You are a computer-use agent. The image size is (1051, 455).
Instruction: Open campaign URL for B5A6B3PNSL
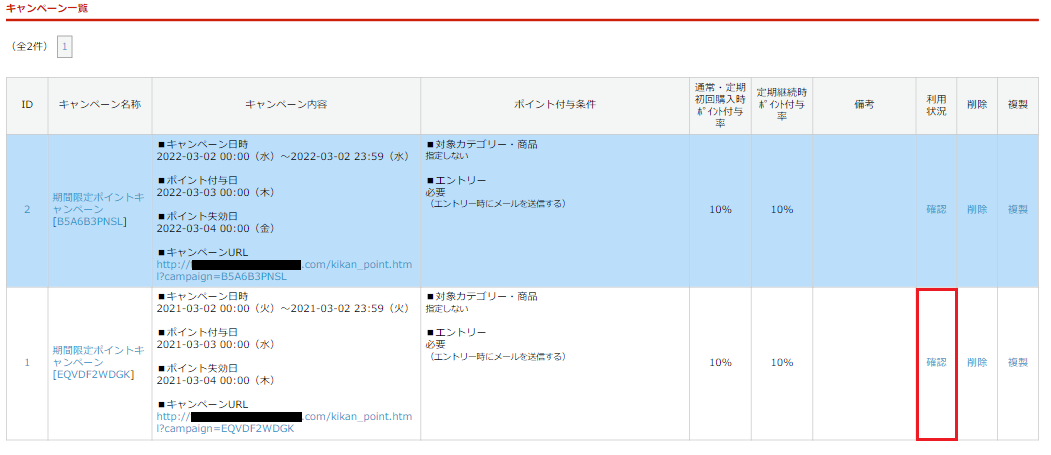pos(284,270)
